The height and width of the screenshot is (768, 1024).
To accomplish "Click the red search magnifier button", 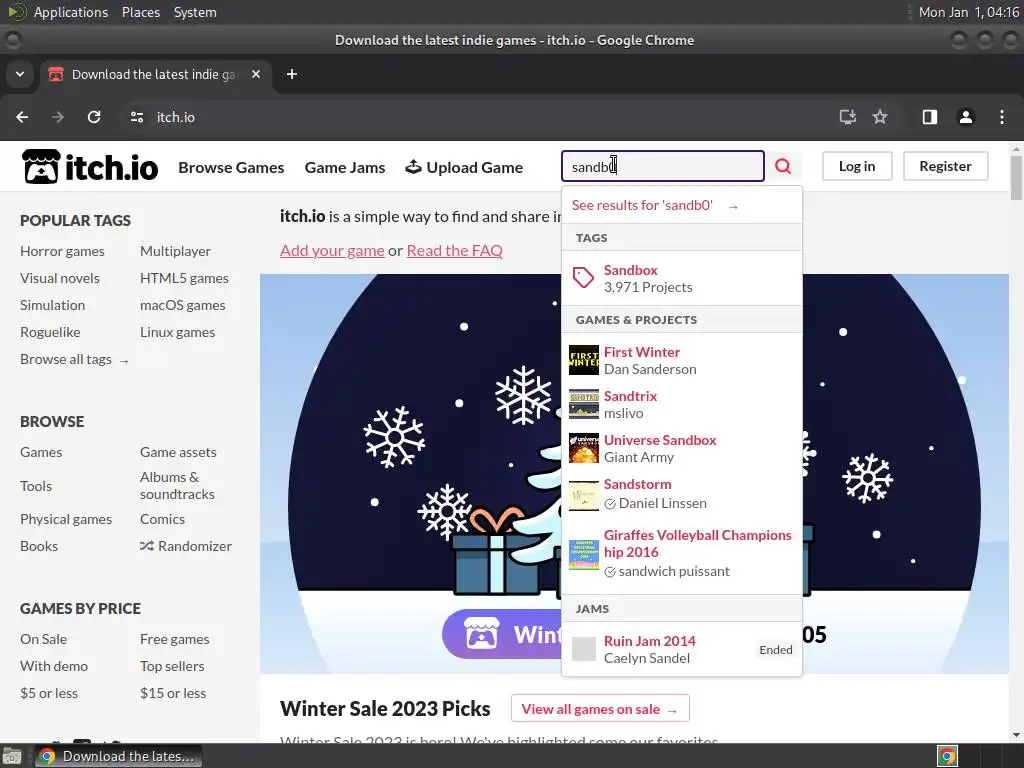I will tap(783, 167).
